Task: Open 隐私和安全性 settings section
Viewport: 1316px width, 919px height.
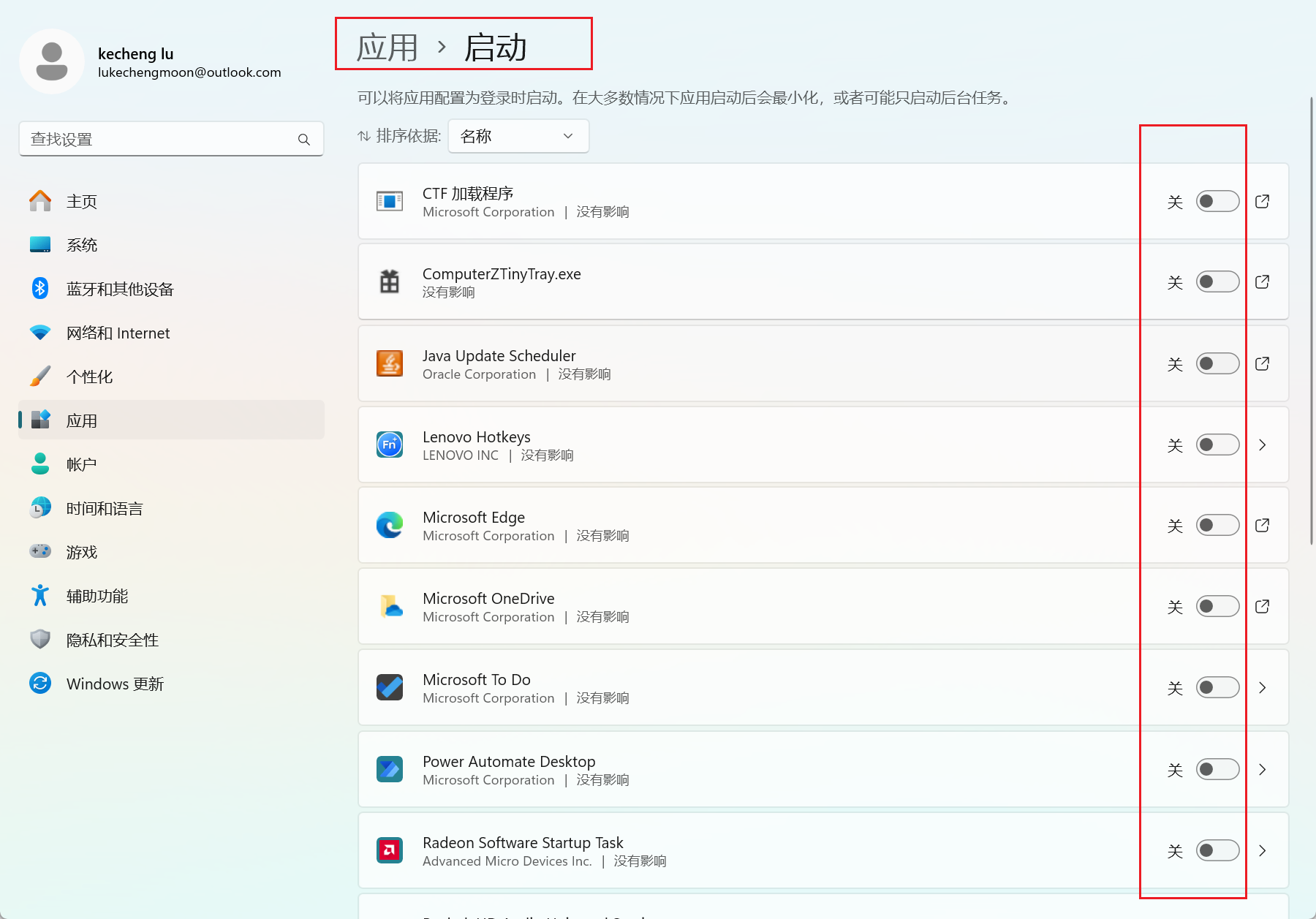Action: coord(112,640)
